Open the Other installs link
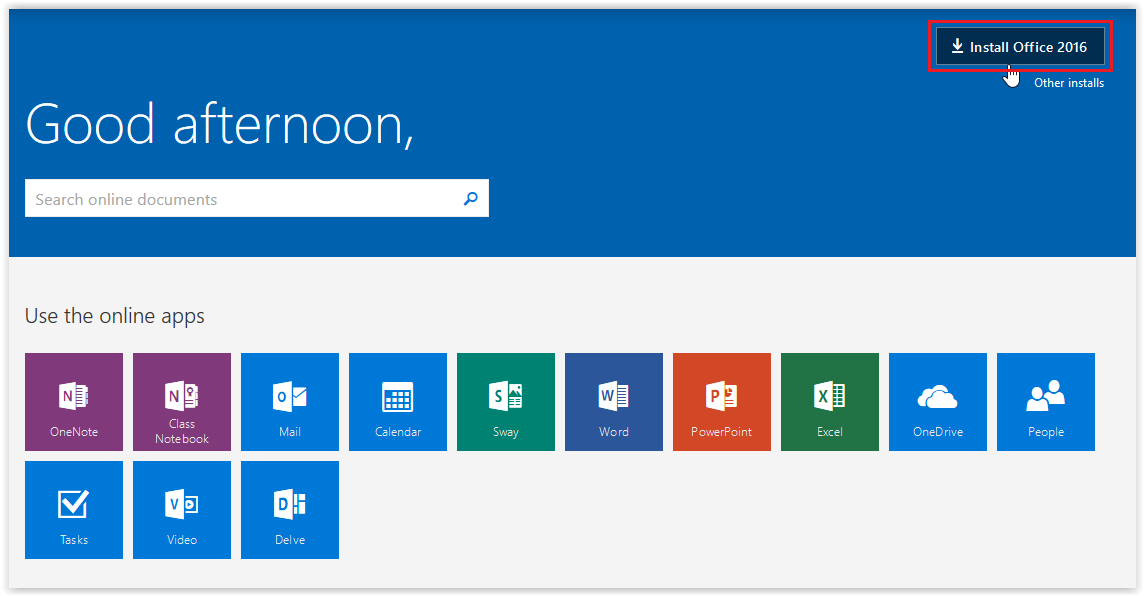Screen dimensions: 1144x596 point(1068,83)
